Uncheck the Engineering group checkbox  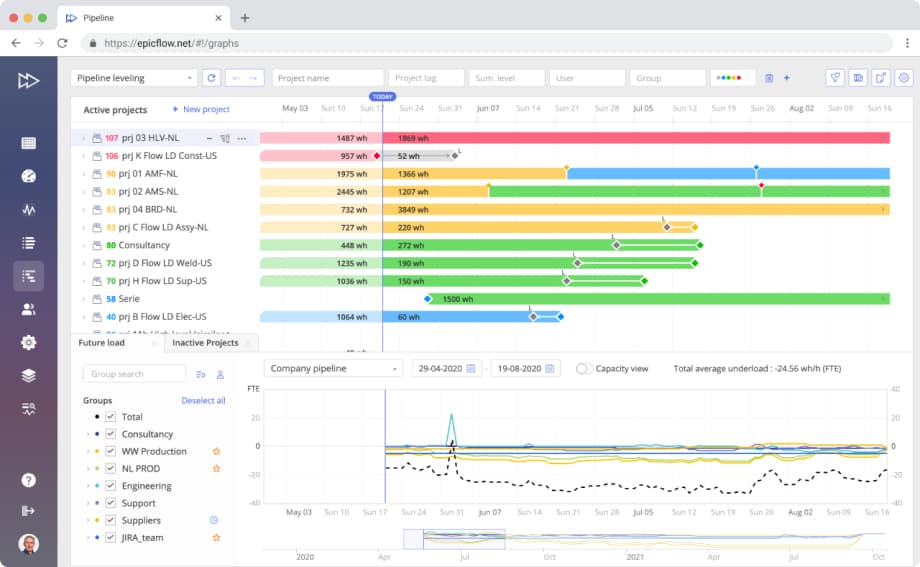(111, 486)
